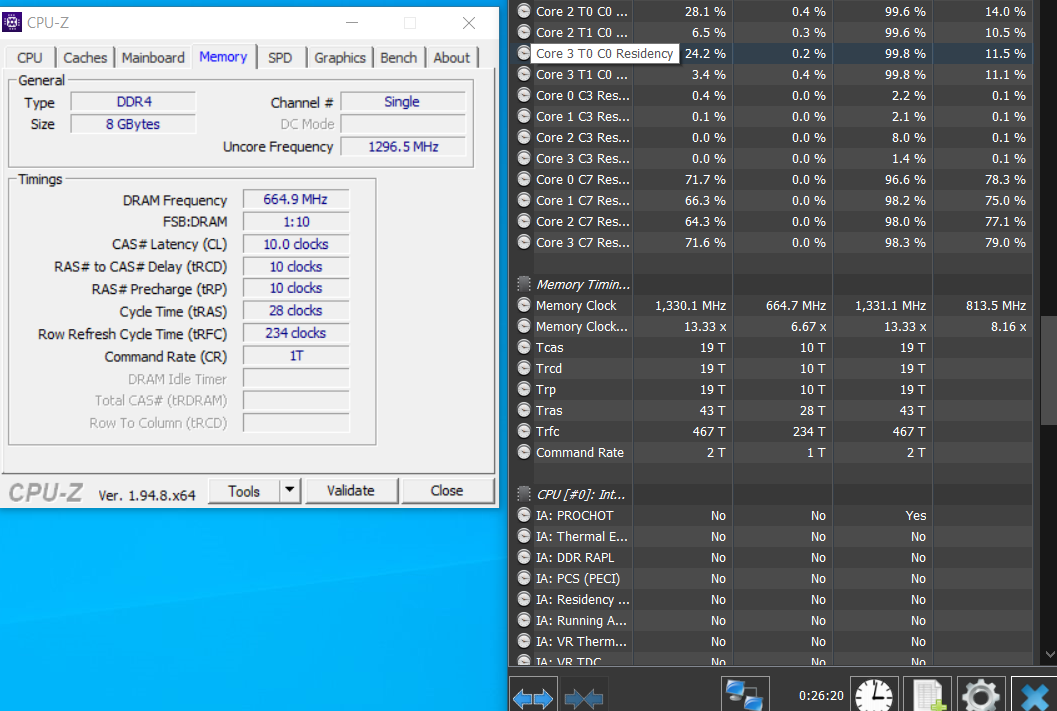Switch to the Graphics tab

(340, 58)
